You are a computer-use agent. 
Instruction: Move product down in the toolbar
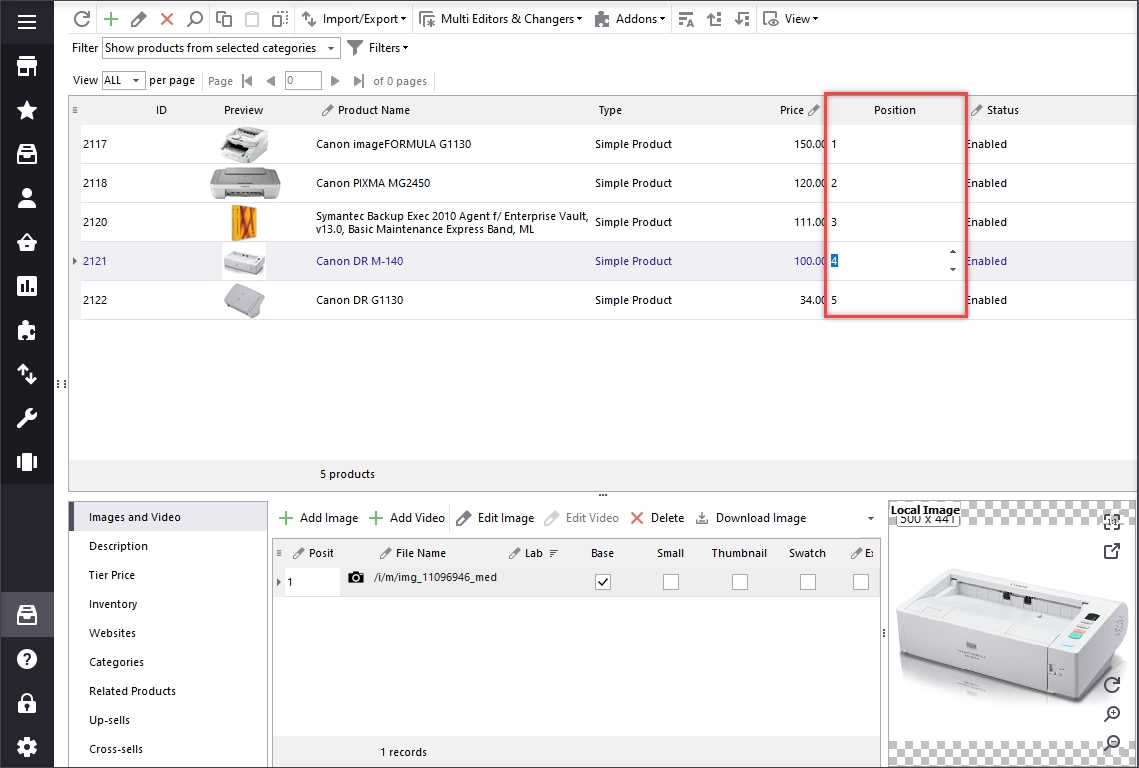tap(742, 19)
